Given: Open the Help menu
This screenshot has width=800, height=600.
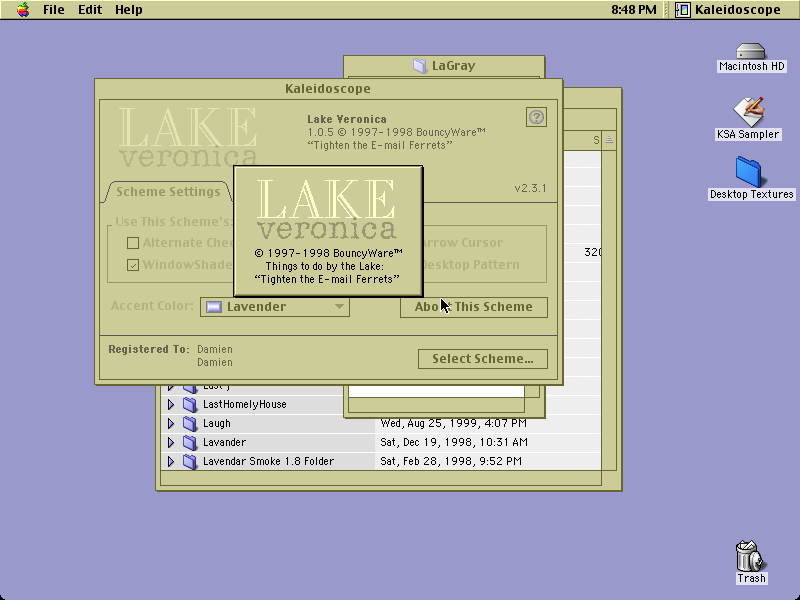Looking at the screenshot, I should 129,10.
